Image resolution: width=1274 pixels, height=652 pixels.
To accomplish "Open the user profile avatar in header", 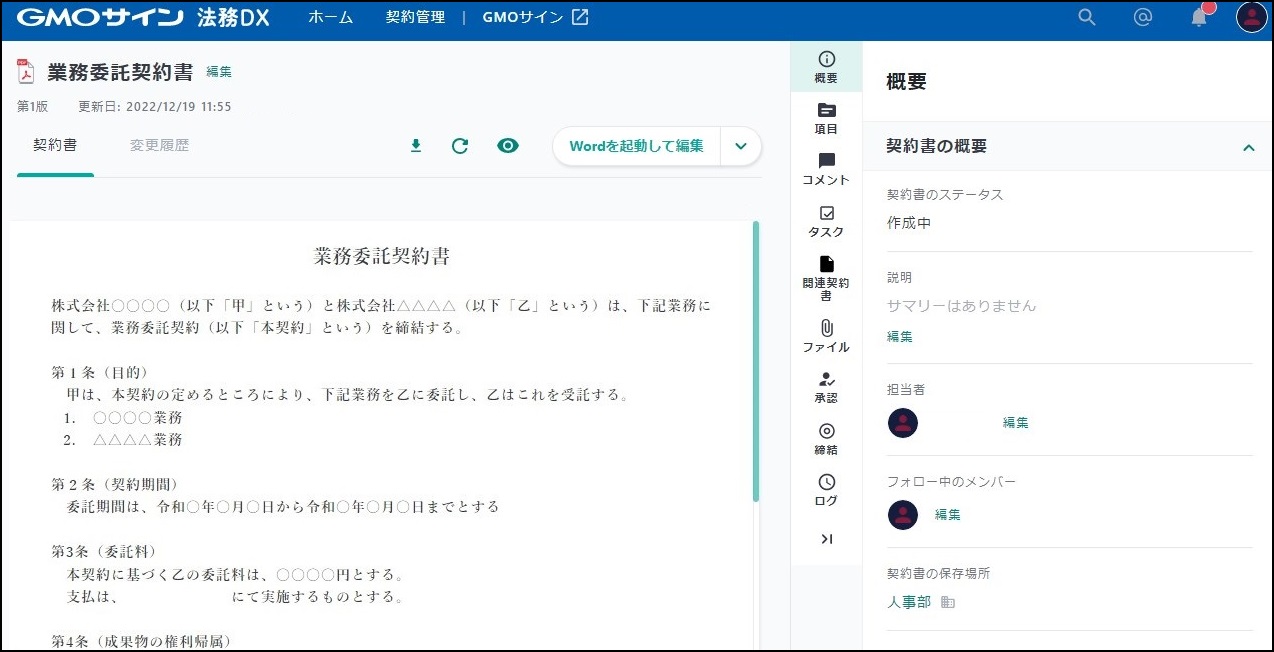I will (x=1251, y=18).
